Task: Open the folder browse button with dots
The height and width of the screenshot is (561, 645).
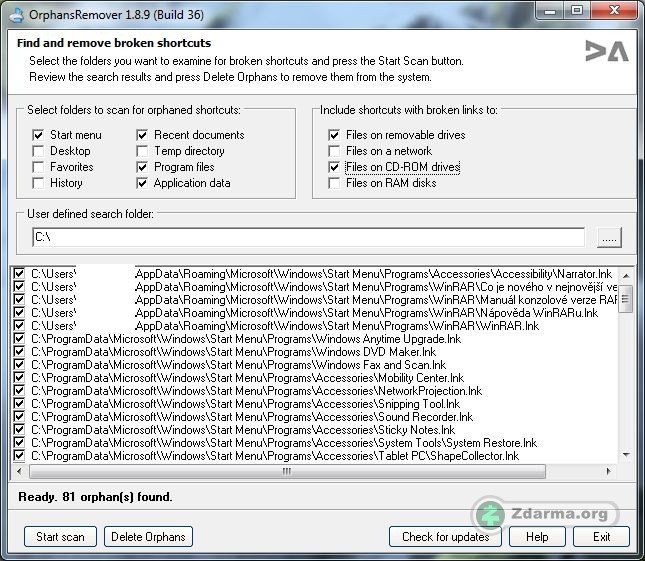Action: click(x=609, y=237)
